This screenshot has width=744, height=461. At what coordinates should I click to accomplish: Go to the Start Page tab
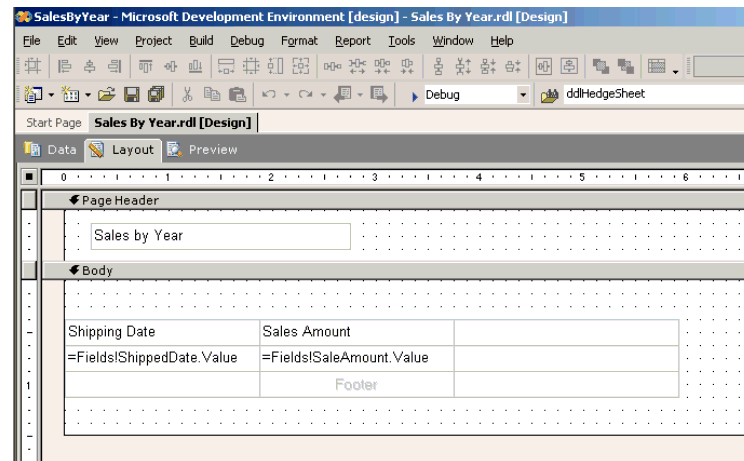53,123
